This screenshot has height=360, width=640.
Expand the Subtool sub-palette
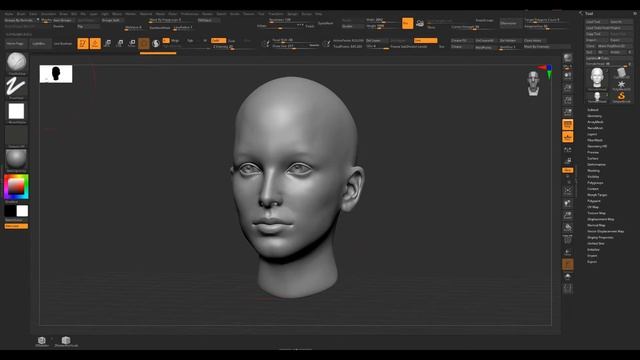click(x=593, y=110)
